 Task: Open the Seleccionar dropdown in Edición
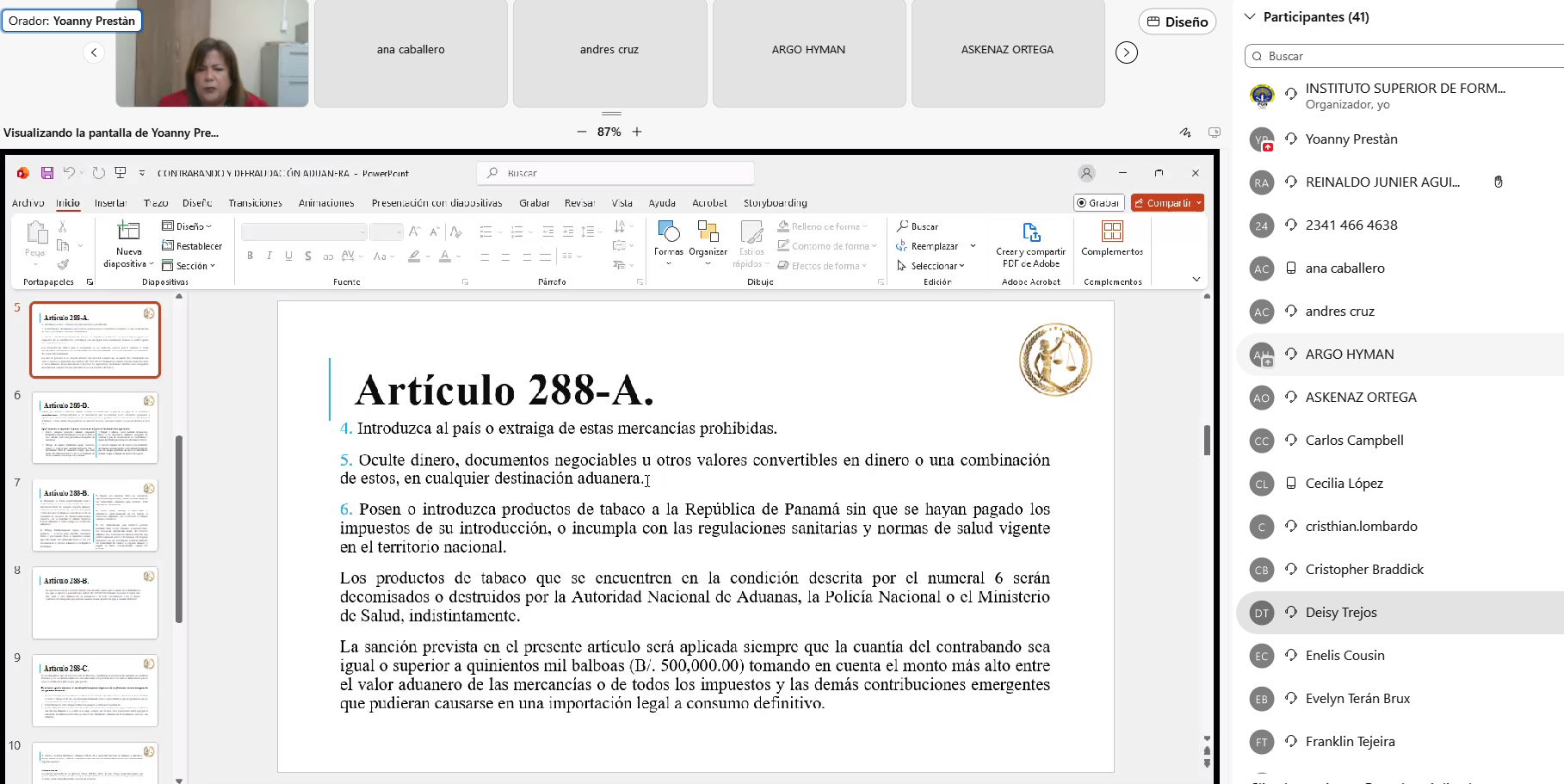[x=933, y=266]
